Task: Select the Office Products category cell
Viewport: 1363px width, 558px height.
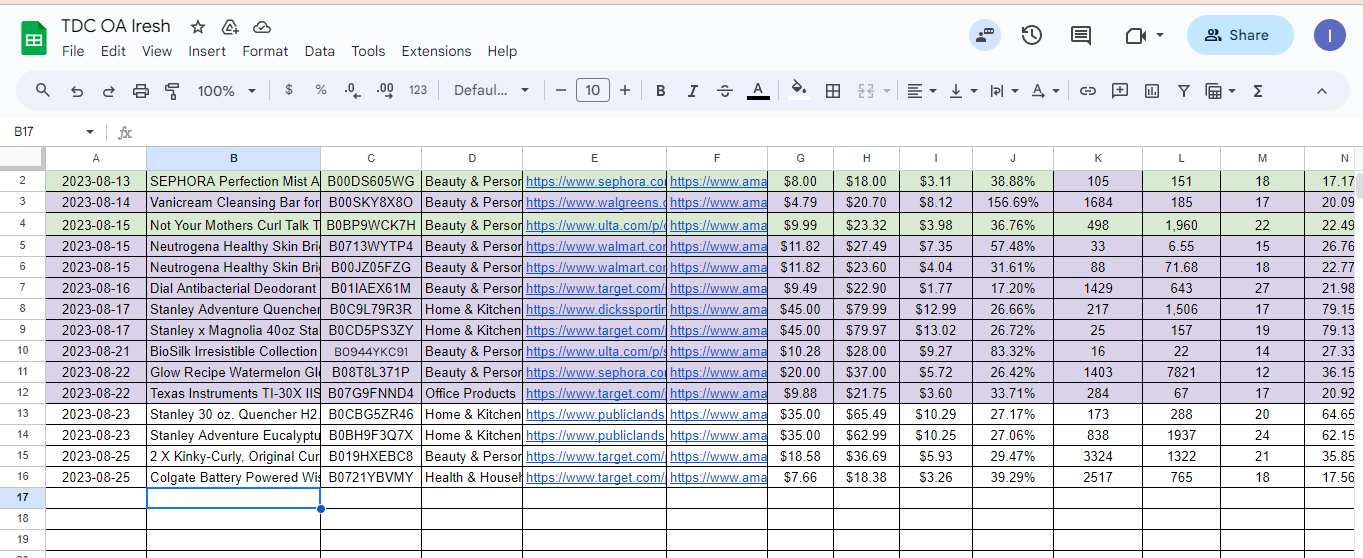Action: [472, 393]
